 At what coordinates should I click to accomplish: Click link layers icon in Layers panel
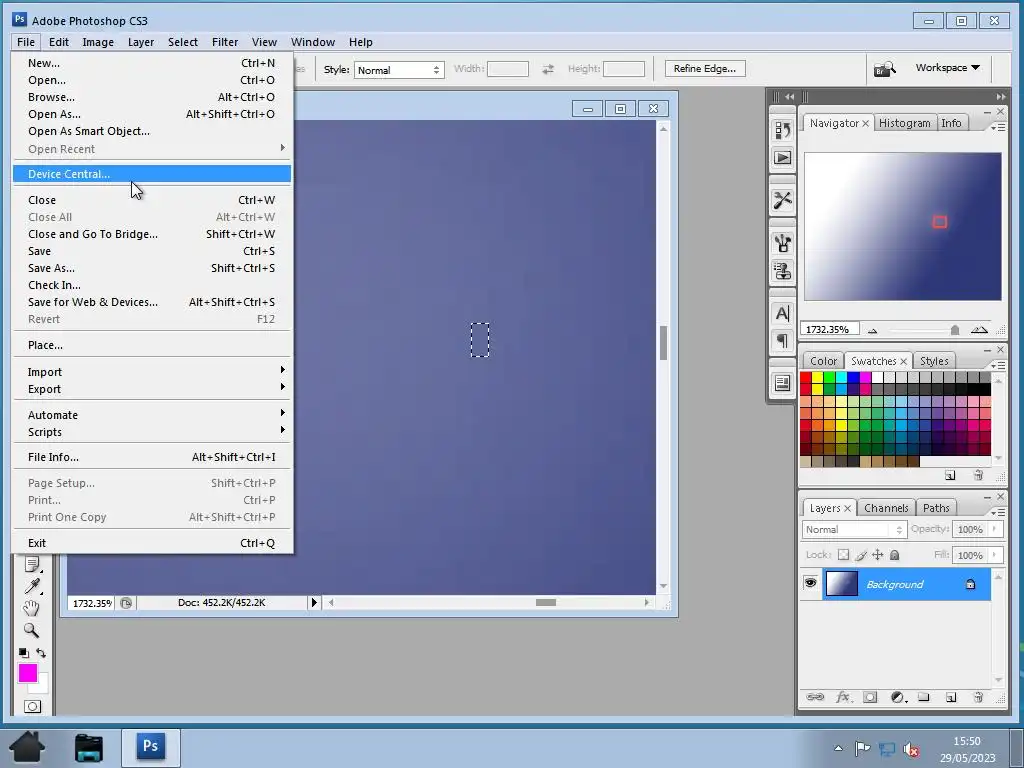pos(815,697)
